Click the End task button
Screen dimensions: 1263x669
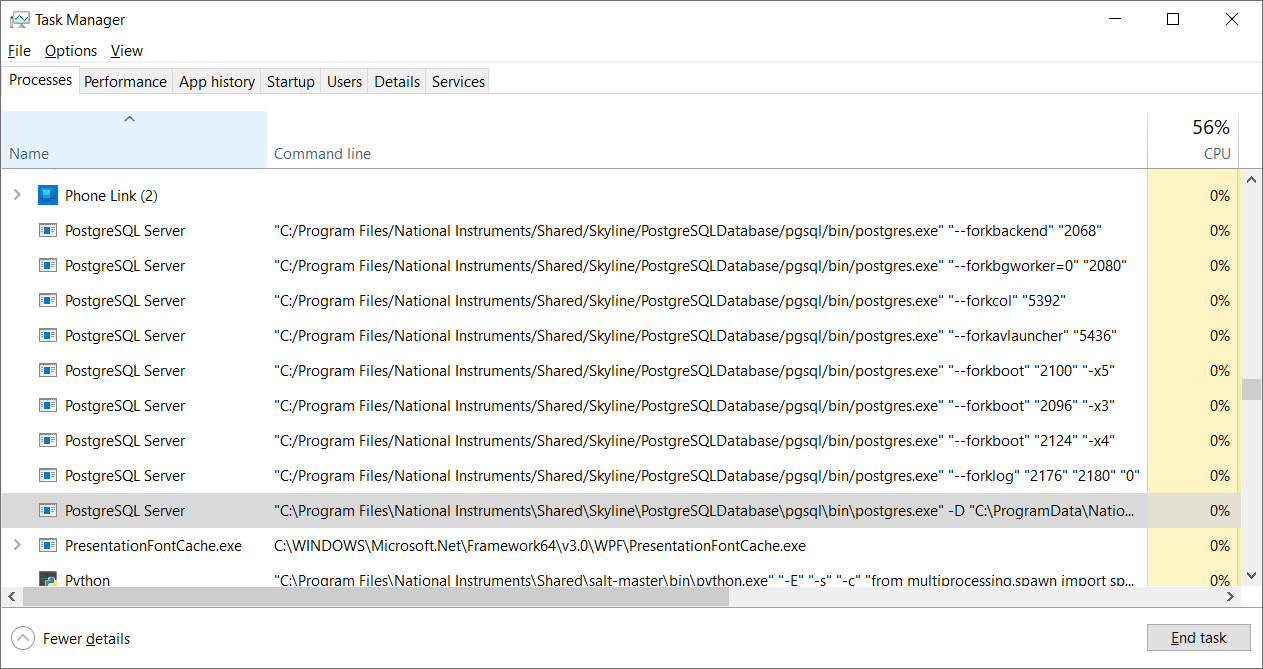coord(1198,638)
